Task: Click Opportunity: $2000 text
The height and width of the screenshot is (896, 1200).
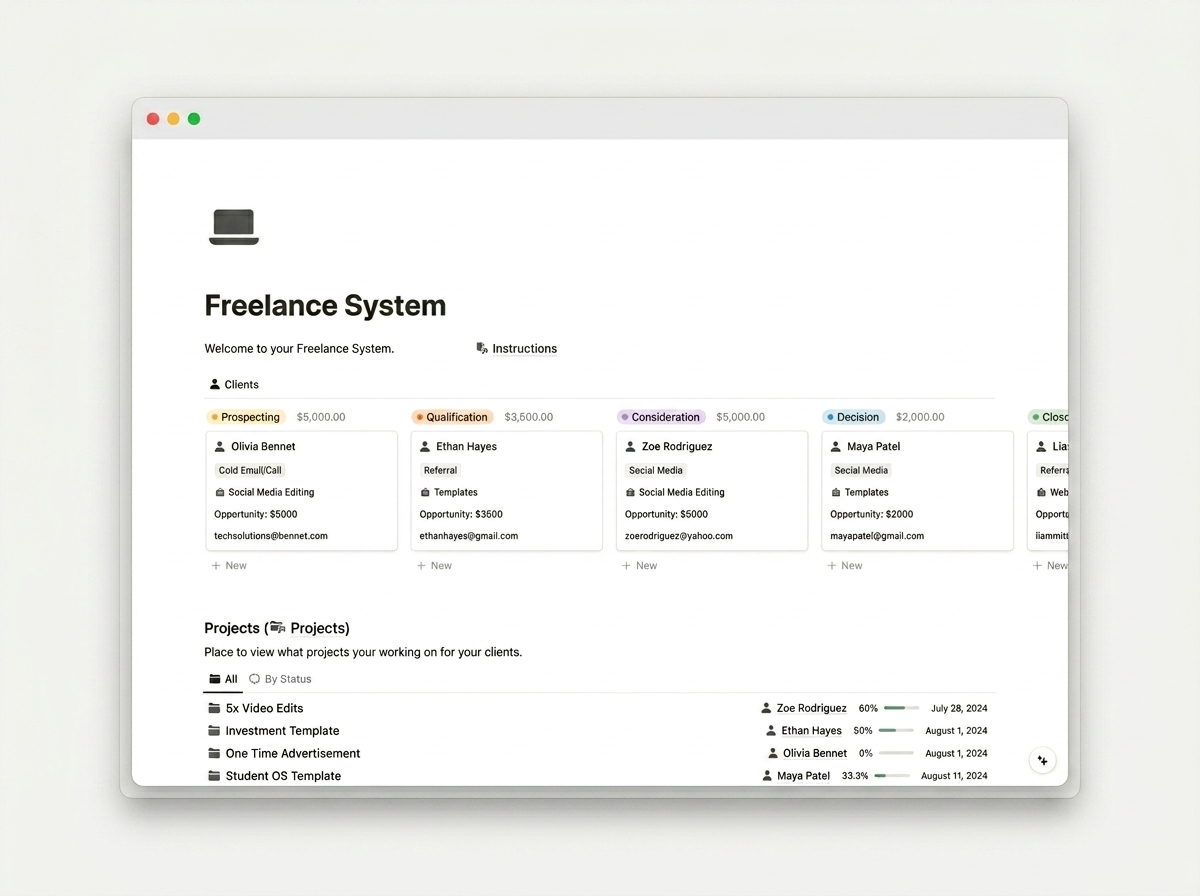Action: 872,514
